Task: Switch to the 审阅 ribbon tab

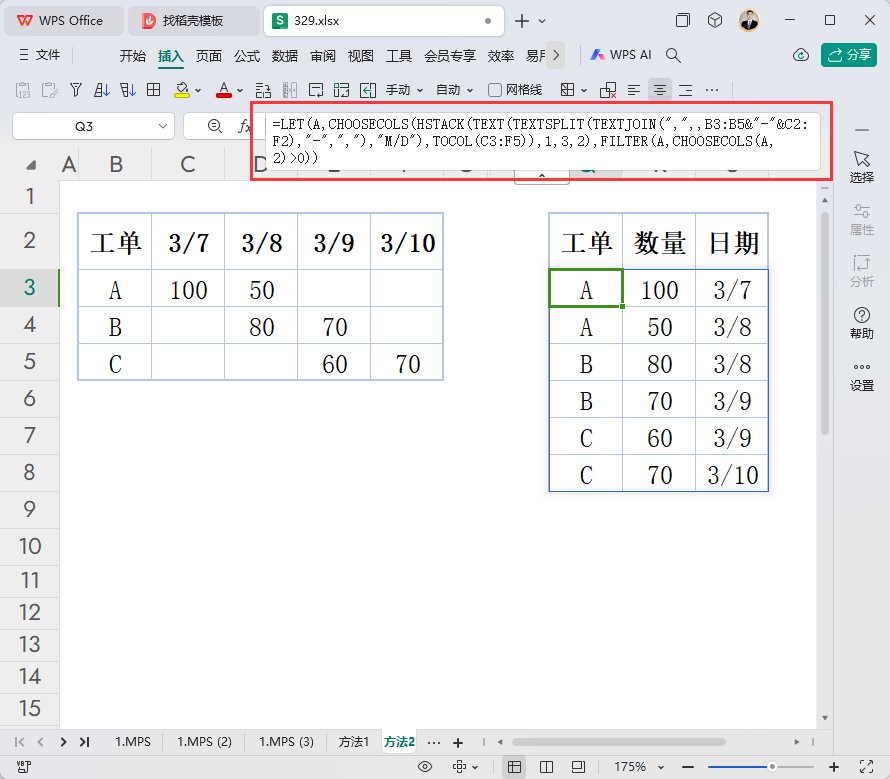Action: click(x=323, y=56)
